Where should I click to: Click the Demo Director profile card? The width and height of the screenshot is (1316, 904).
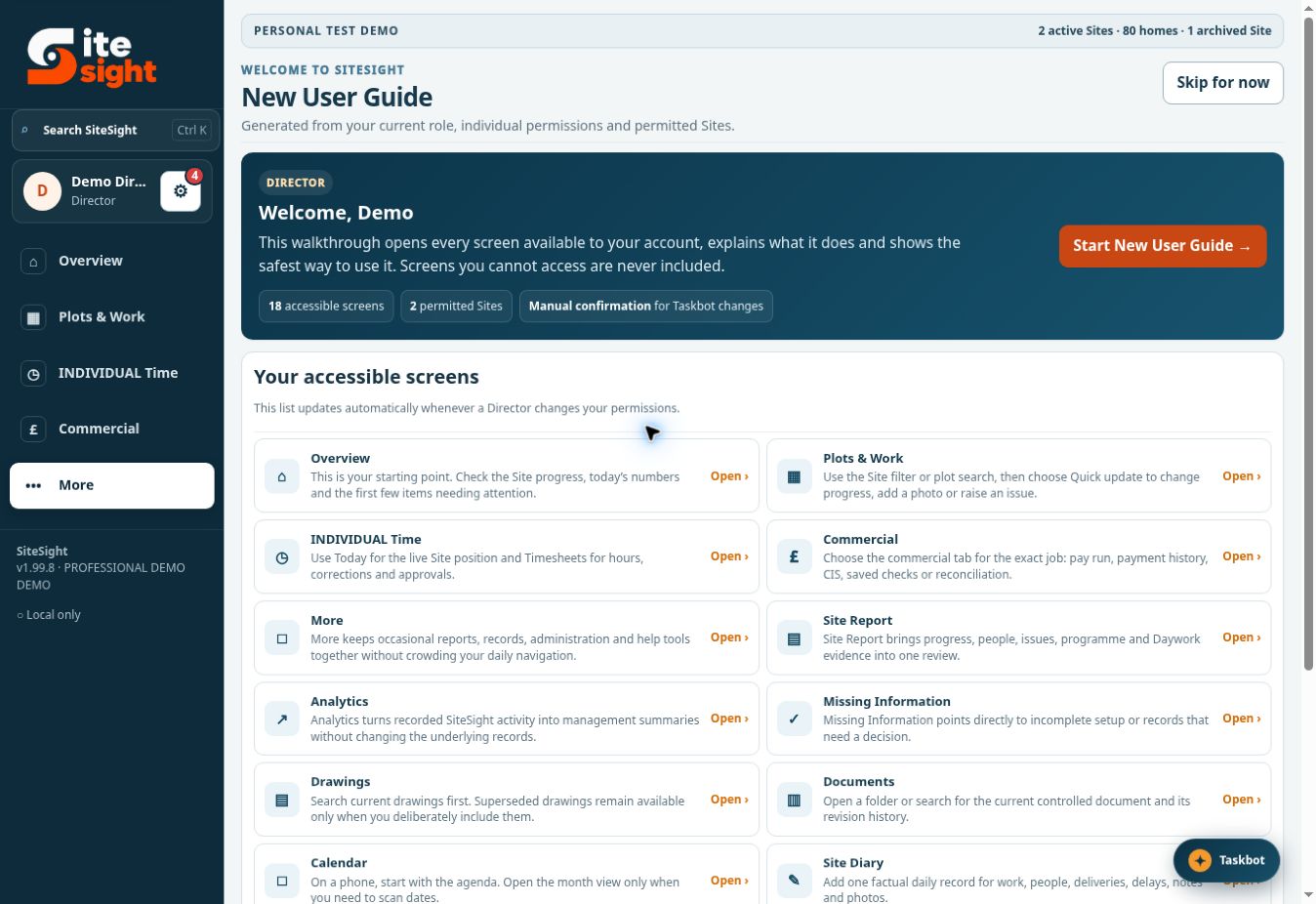click(x=112, y=191)
